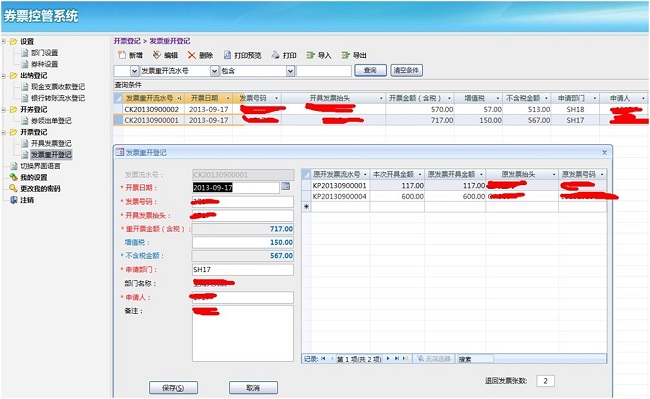Click the 保存(S) button
This screenshot has height=399, width=650.
173,388
